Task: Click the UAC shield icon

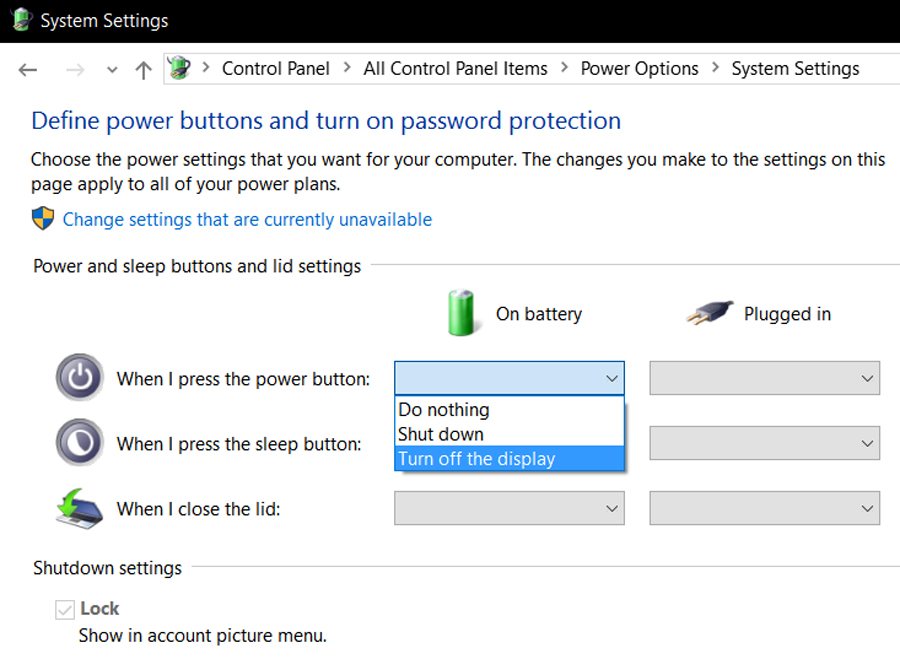Action: point(43,219)
